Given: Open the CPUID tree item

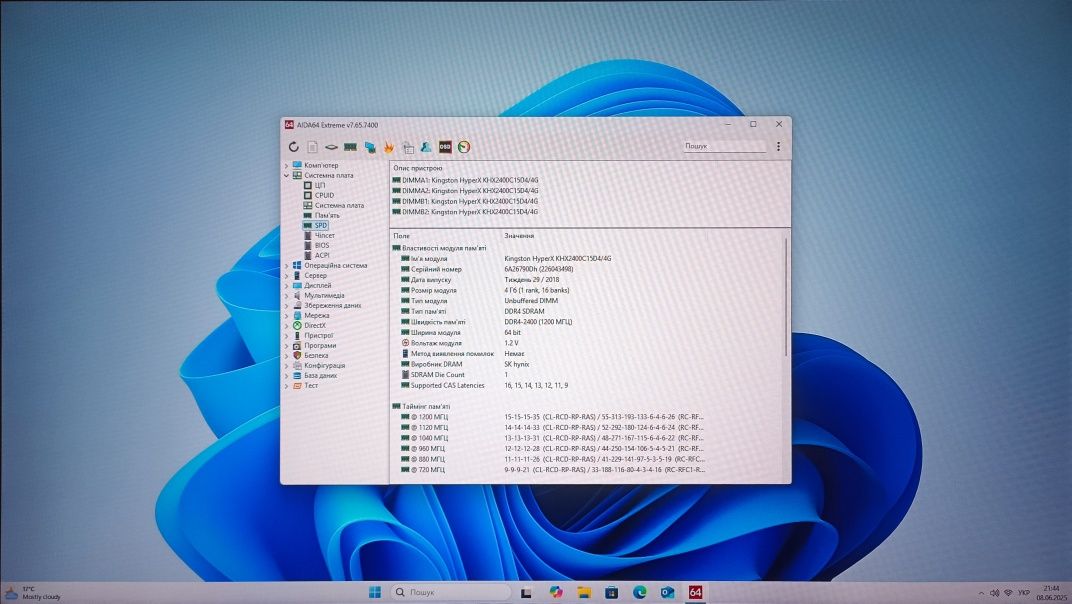Looking at the screenshot, I should pos(318,196).
